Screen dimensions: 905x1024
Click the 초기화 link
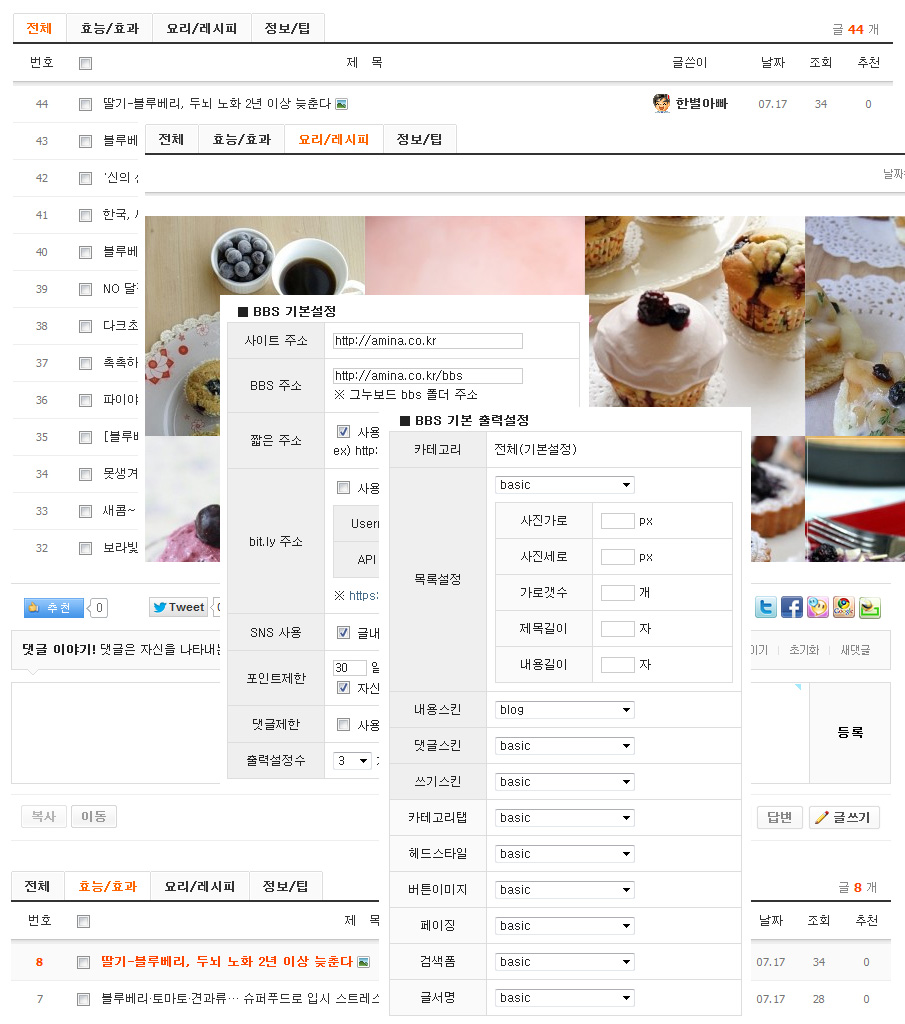coord(804,650)
